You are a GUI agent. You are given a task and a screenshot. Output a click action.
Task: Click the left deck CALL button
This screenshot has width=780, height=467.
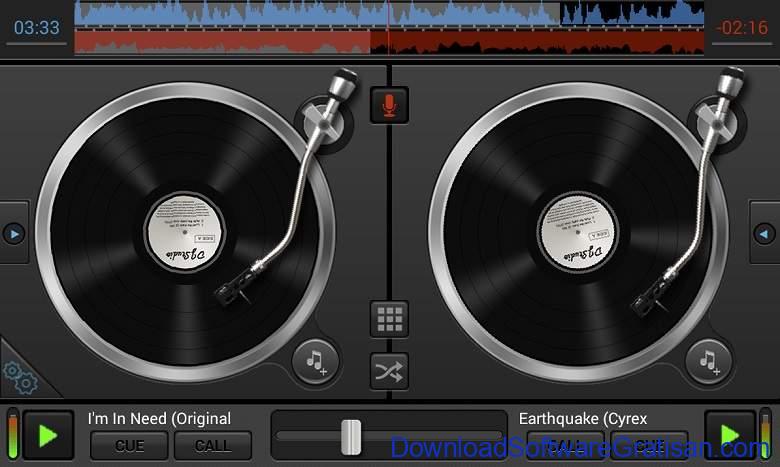(213, 445)
